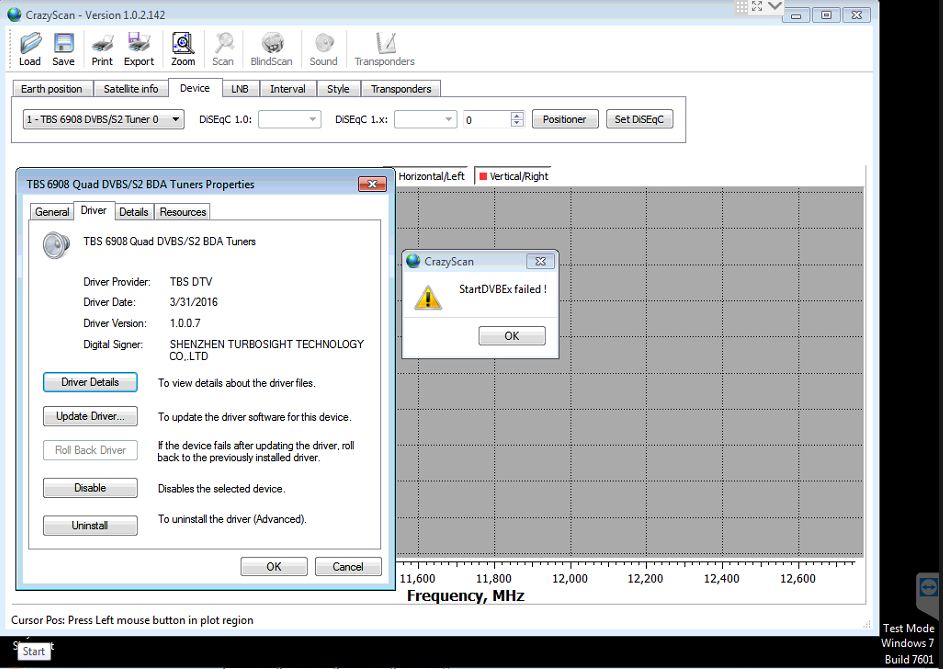
Task: Click the Uninstall driver button
Action: [x=90, y=525]
